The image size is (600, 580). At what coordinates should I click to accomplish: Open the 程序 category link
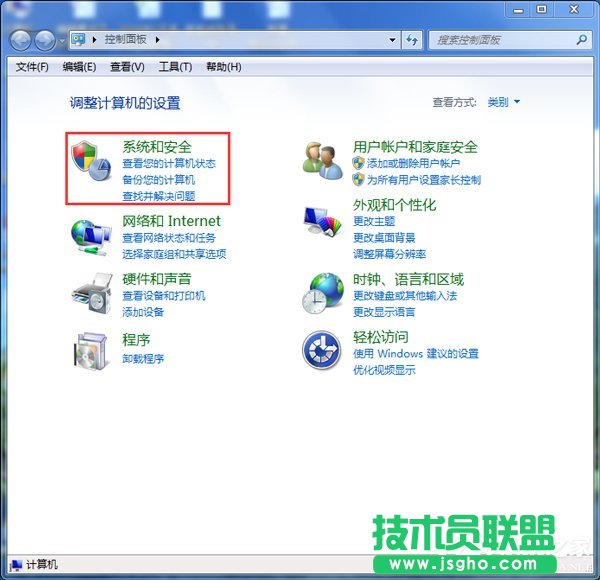136,339
